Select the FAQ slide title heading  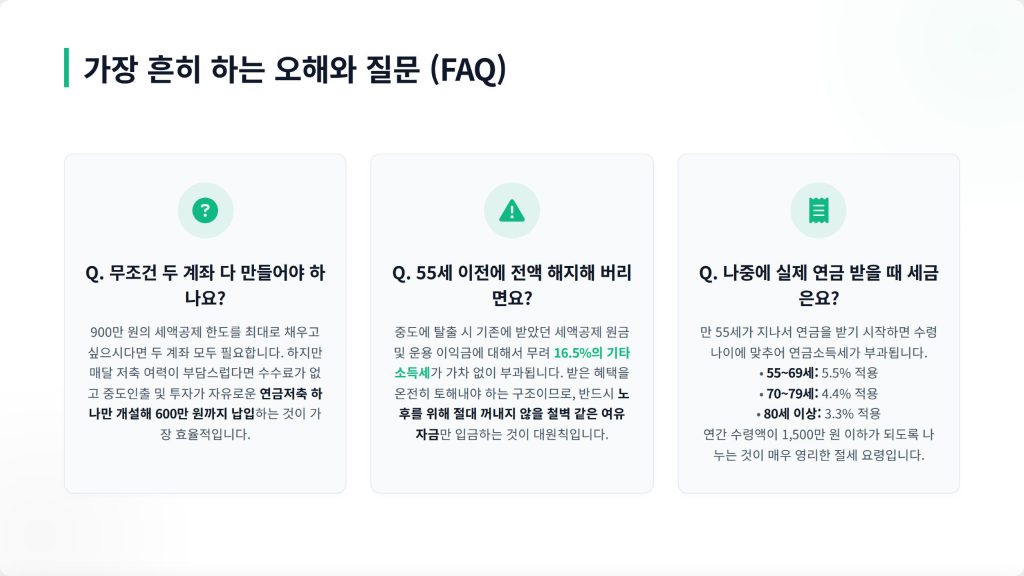[295, 69]
